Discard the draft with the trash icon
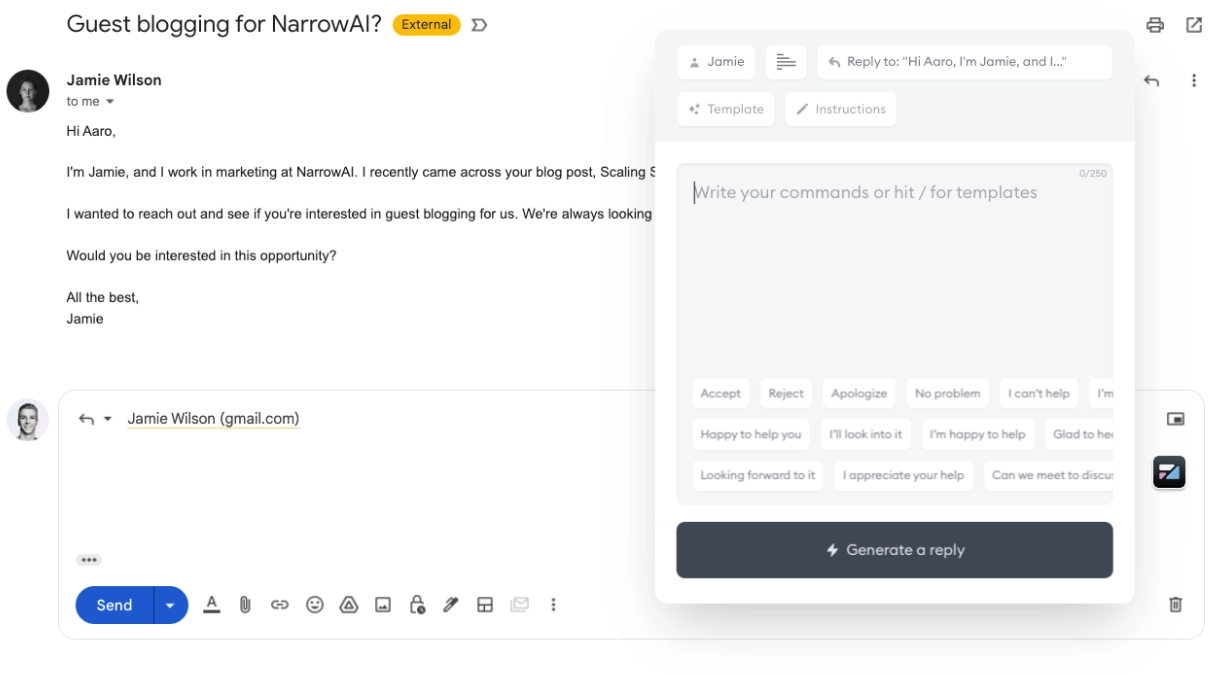Screen dimensions: 1208x675 pyautogui.click(x=1176, y=604)
